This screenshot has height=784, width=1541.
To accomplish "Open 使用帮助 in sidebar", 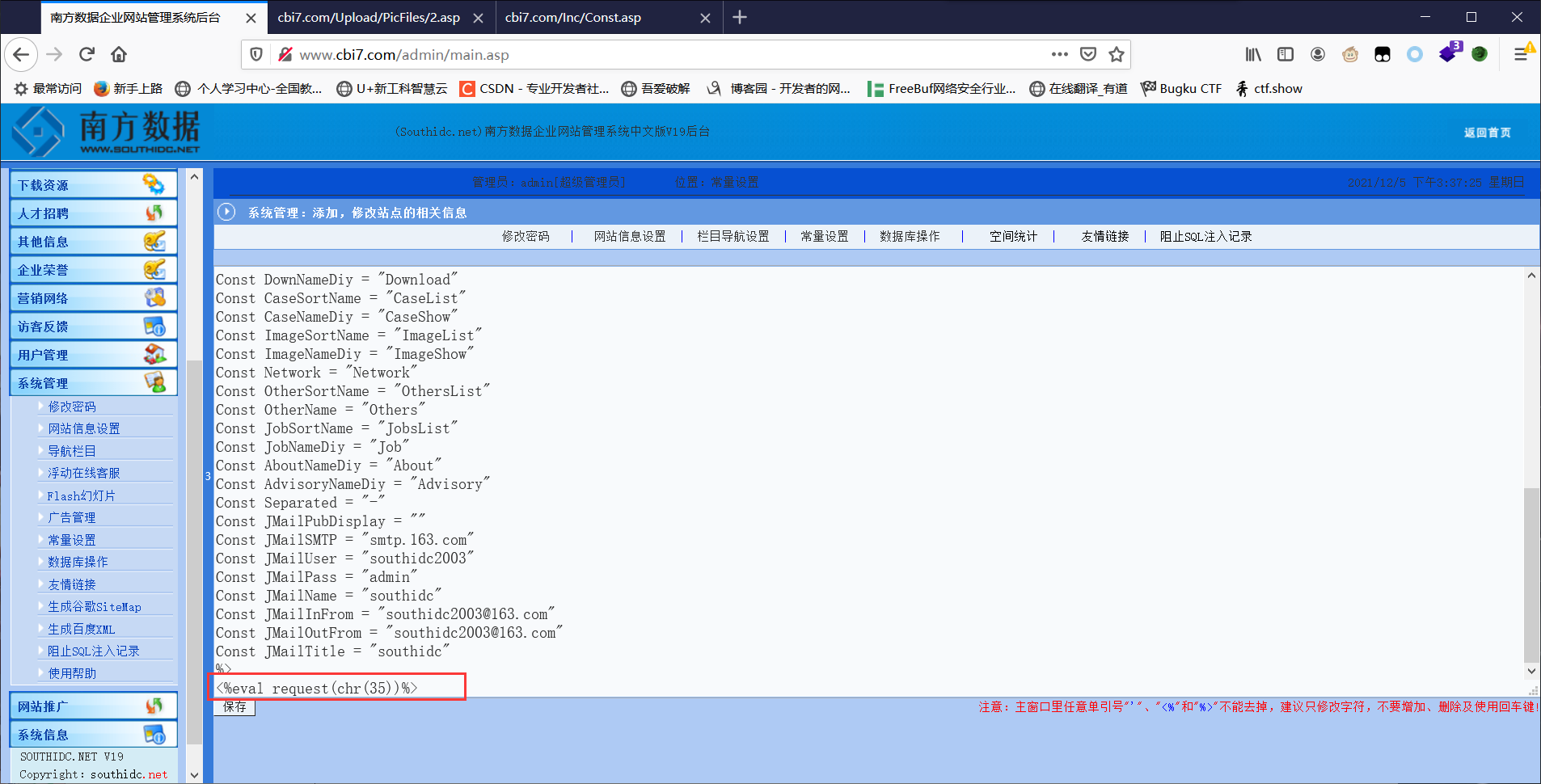I will 72,673.
